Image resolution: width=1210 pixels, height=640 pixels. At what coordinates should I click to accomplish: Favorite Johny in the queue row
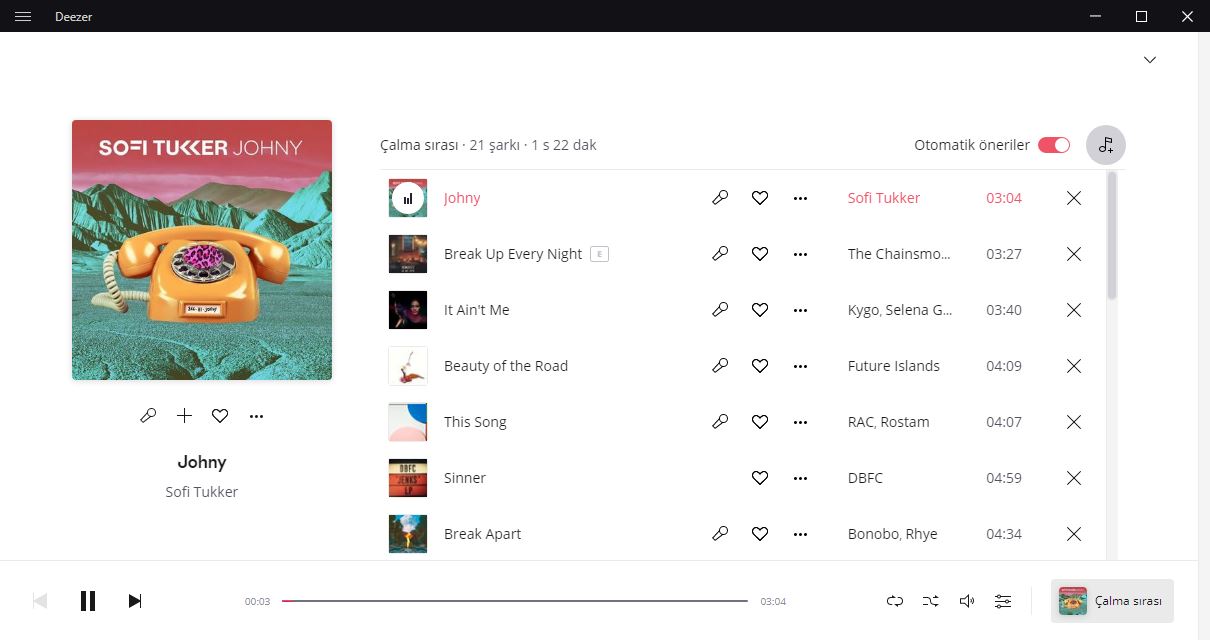[760, 198]
